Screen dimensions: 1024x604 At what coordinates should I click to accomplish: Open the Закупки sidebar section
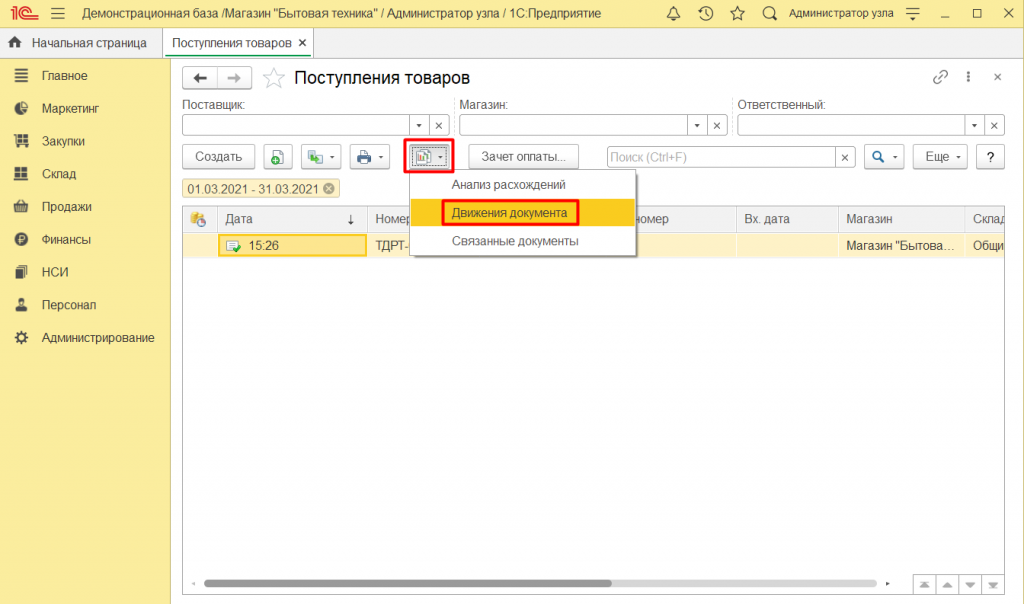click(62, 141)
